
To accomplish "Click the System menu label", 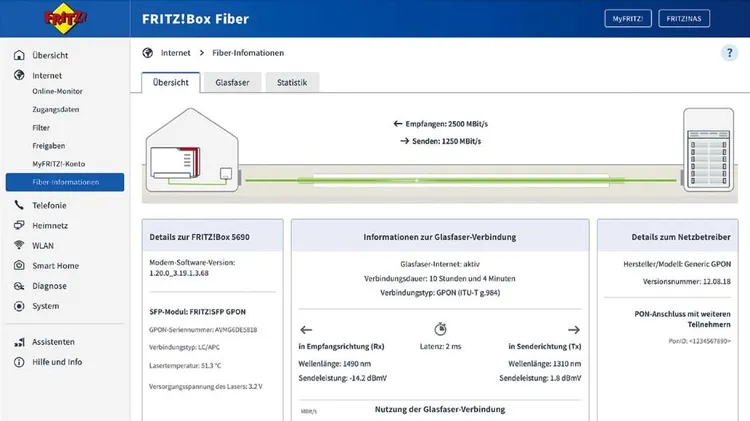I will click(x=46, y=306).
